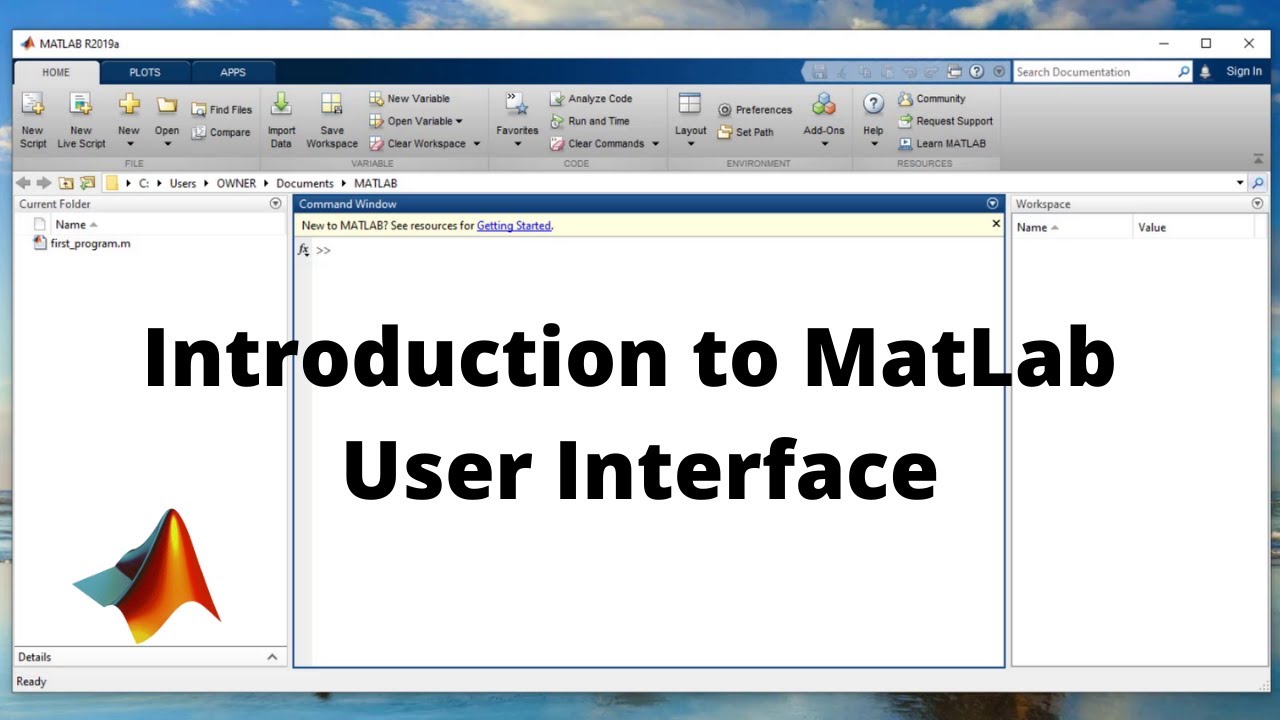This screenshot has height=720, width=1280.
Task: Switch to the PLOTS tab
Action: click(145, 72)
